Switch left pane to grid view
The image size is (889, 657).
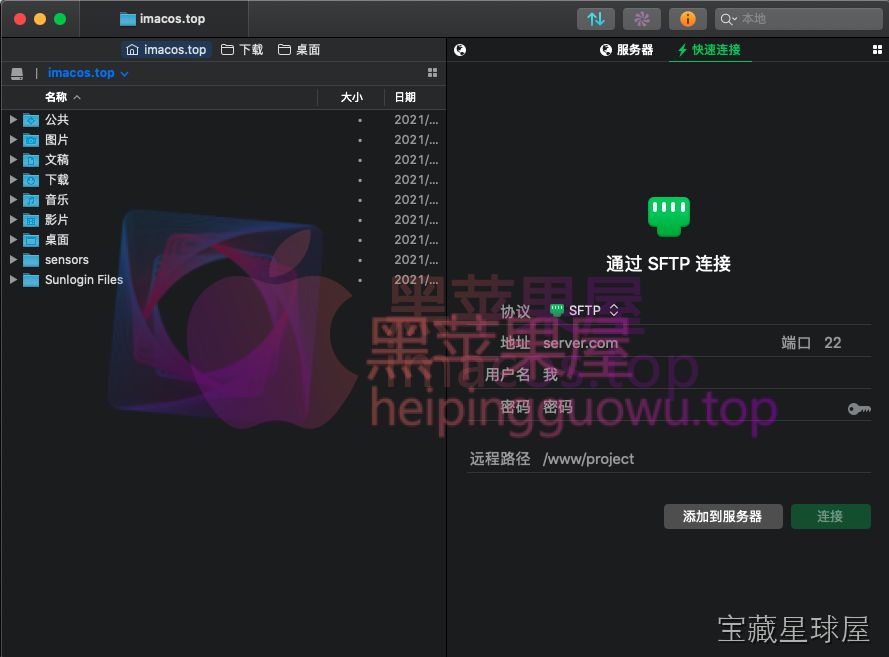tap(432, 73)
